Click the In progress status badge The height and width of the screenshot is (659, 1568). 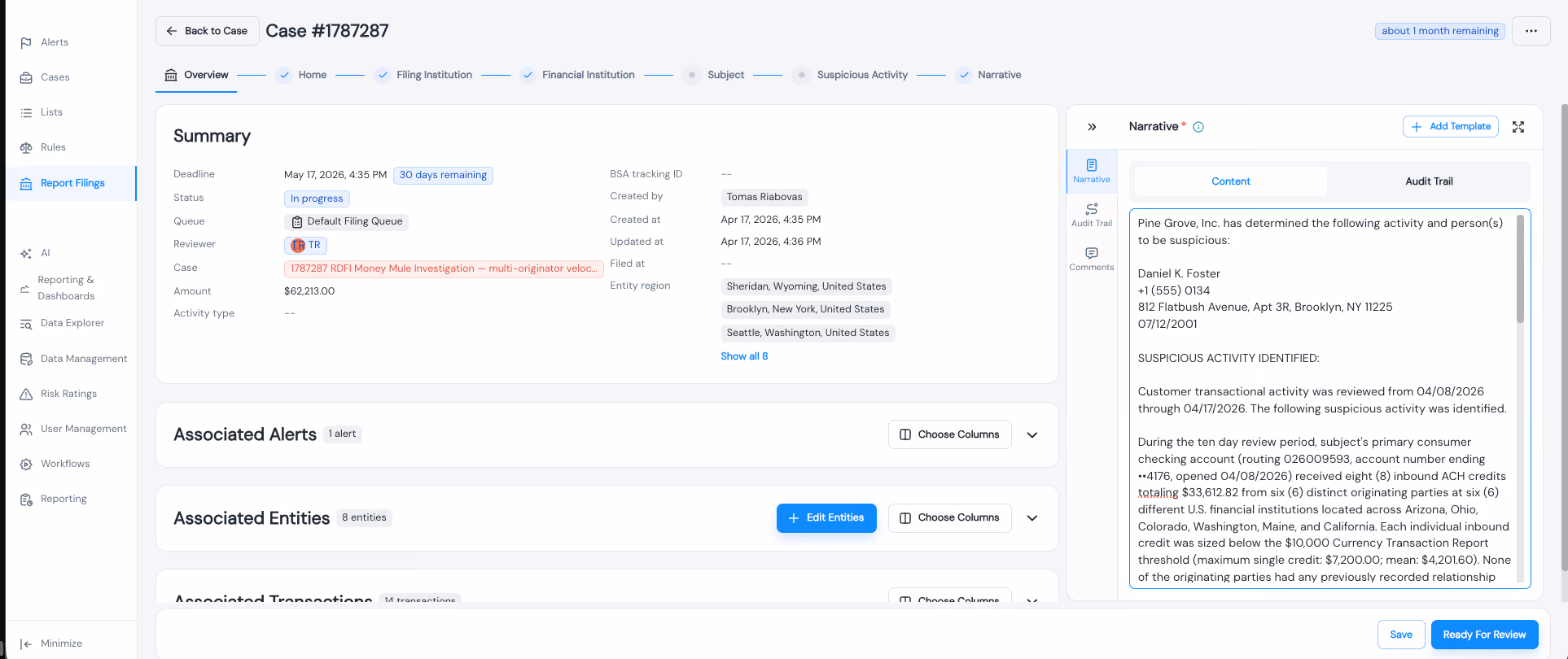pyautogui.click(x=317, y=199)
